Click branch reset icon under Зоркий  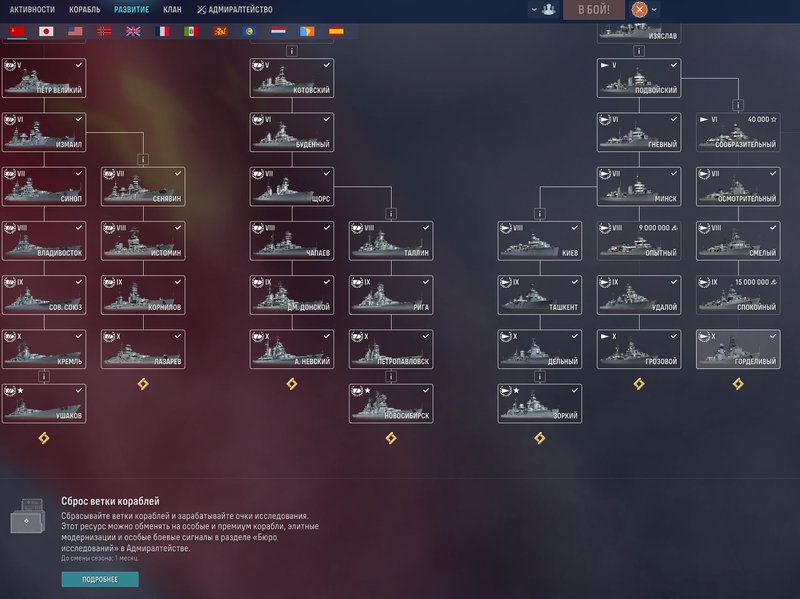(540, 438)
